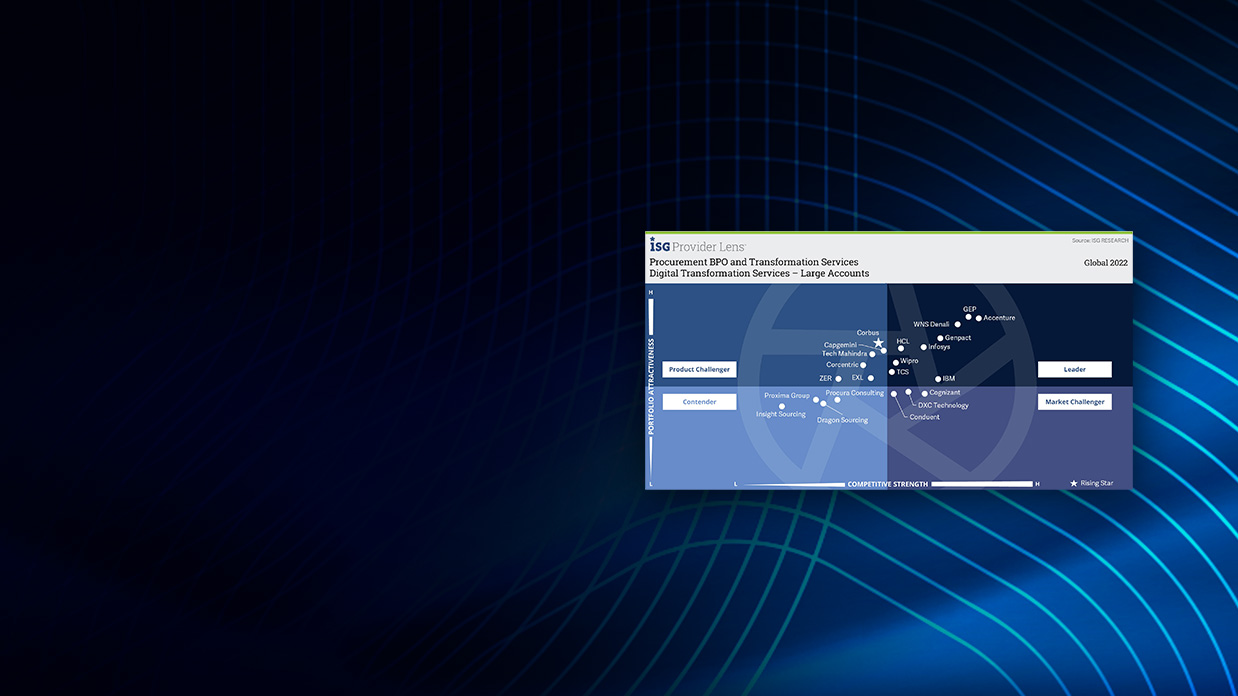Click the "Corcentric" provider label
This screenshot has height=696, width=1238.
(843, 365)
